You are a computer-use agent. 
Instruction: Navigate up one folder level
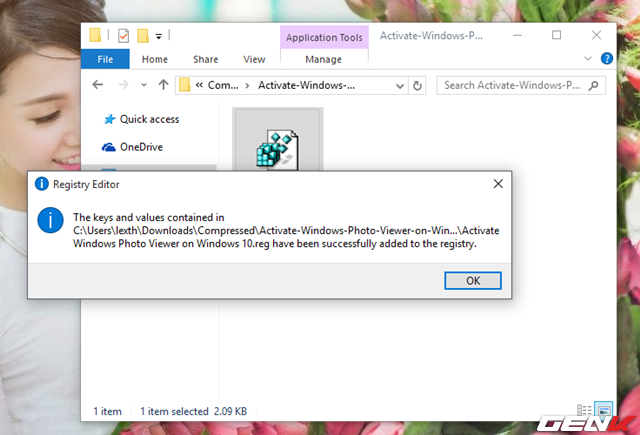(x=164, y=85)
